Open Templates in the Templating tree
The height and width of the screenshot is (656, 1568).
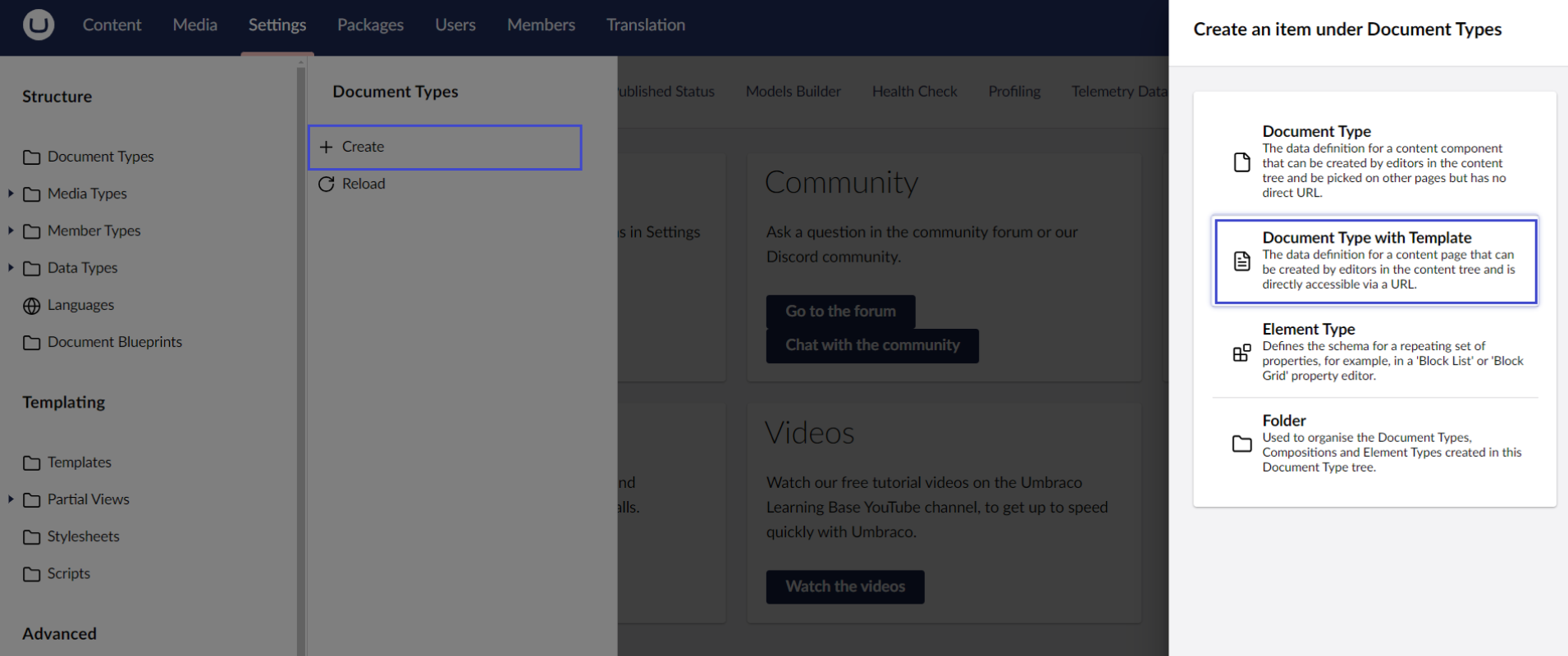tap(79, 462)
